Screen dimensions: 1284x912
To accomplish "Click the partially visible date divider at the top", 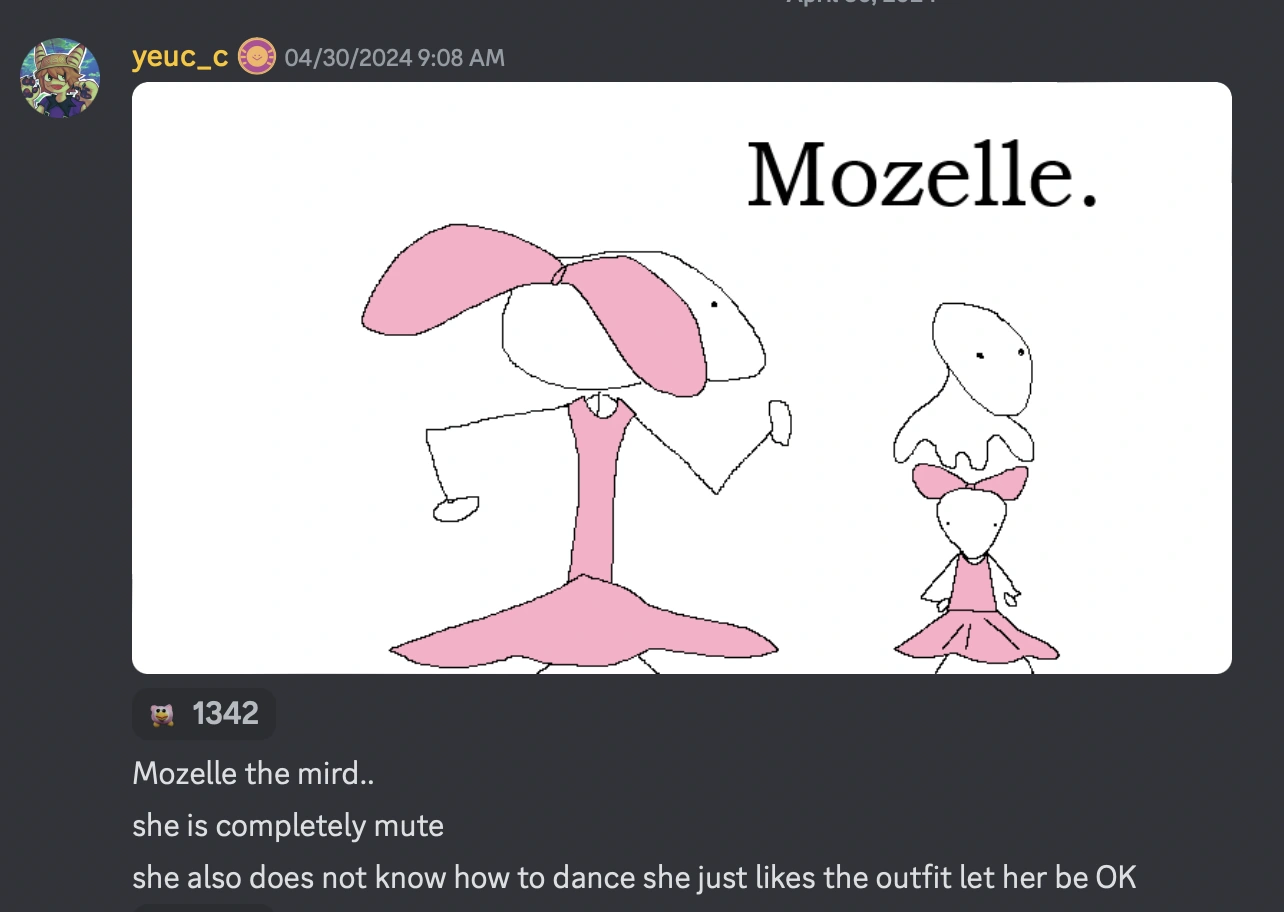I will tap(860, 3).
